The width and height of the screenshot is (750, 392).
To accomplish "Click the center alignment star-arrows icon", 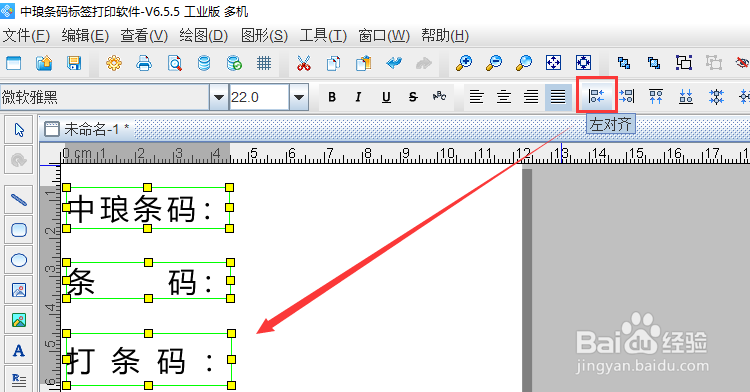I will click(716, 96).
